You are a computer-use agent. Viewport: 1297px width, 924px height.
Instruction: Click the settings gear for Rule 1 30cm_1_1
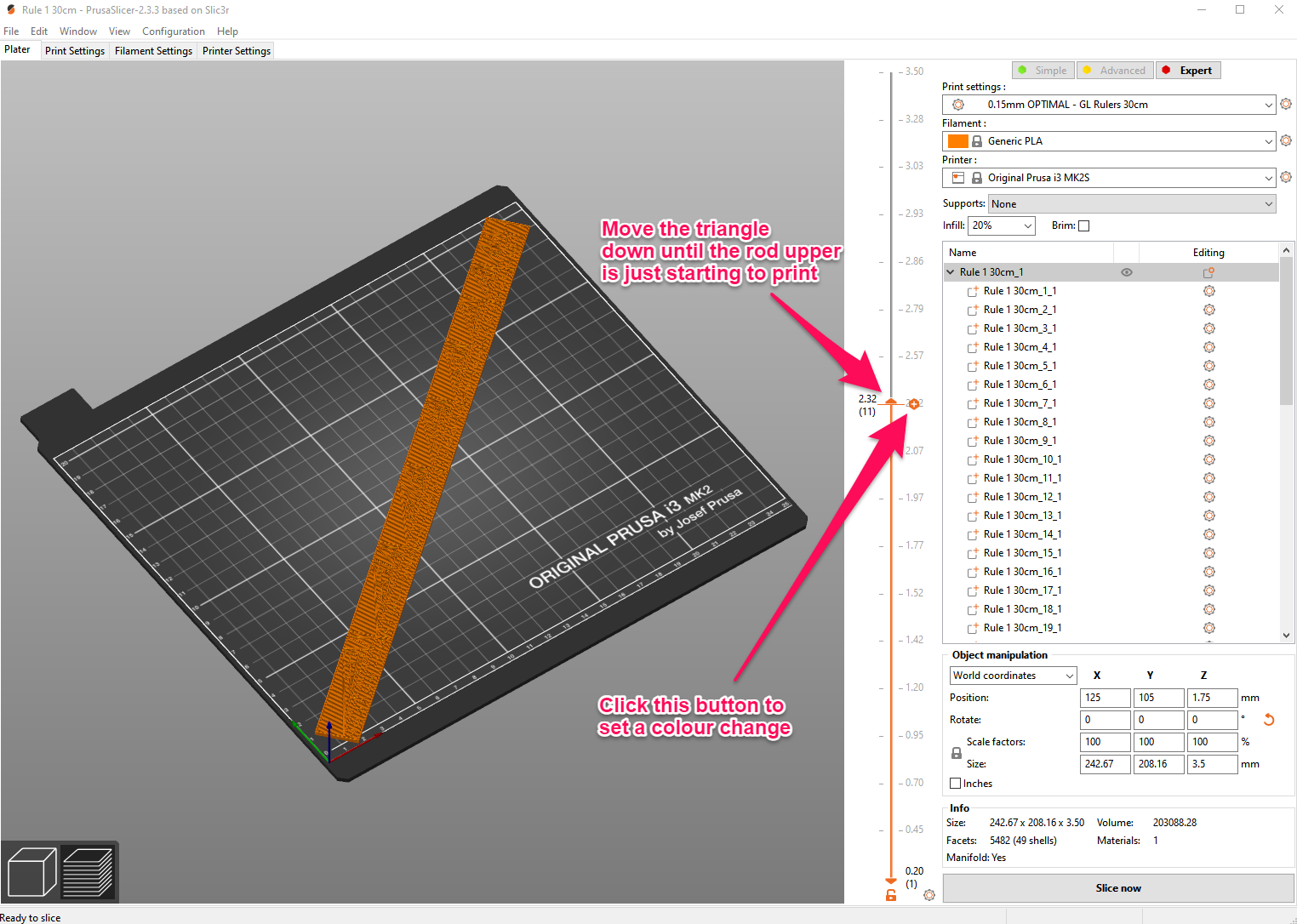point(1208,291)
